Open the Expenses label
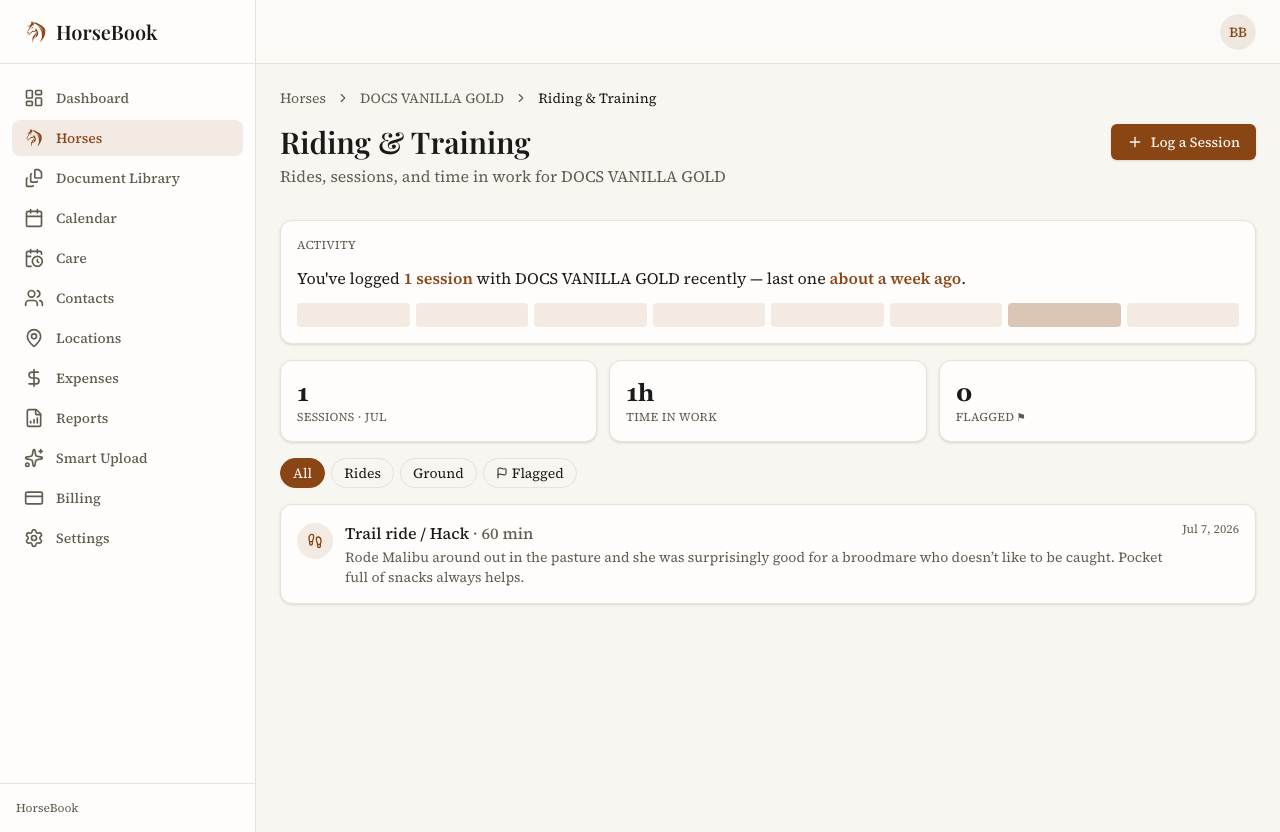The width and height of the screenshot is (1280, 832). [x=87, y=378]
